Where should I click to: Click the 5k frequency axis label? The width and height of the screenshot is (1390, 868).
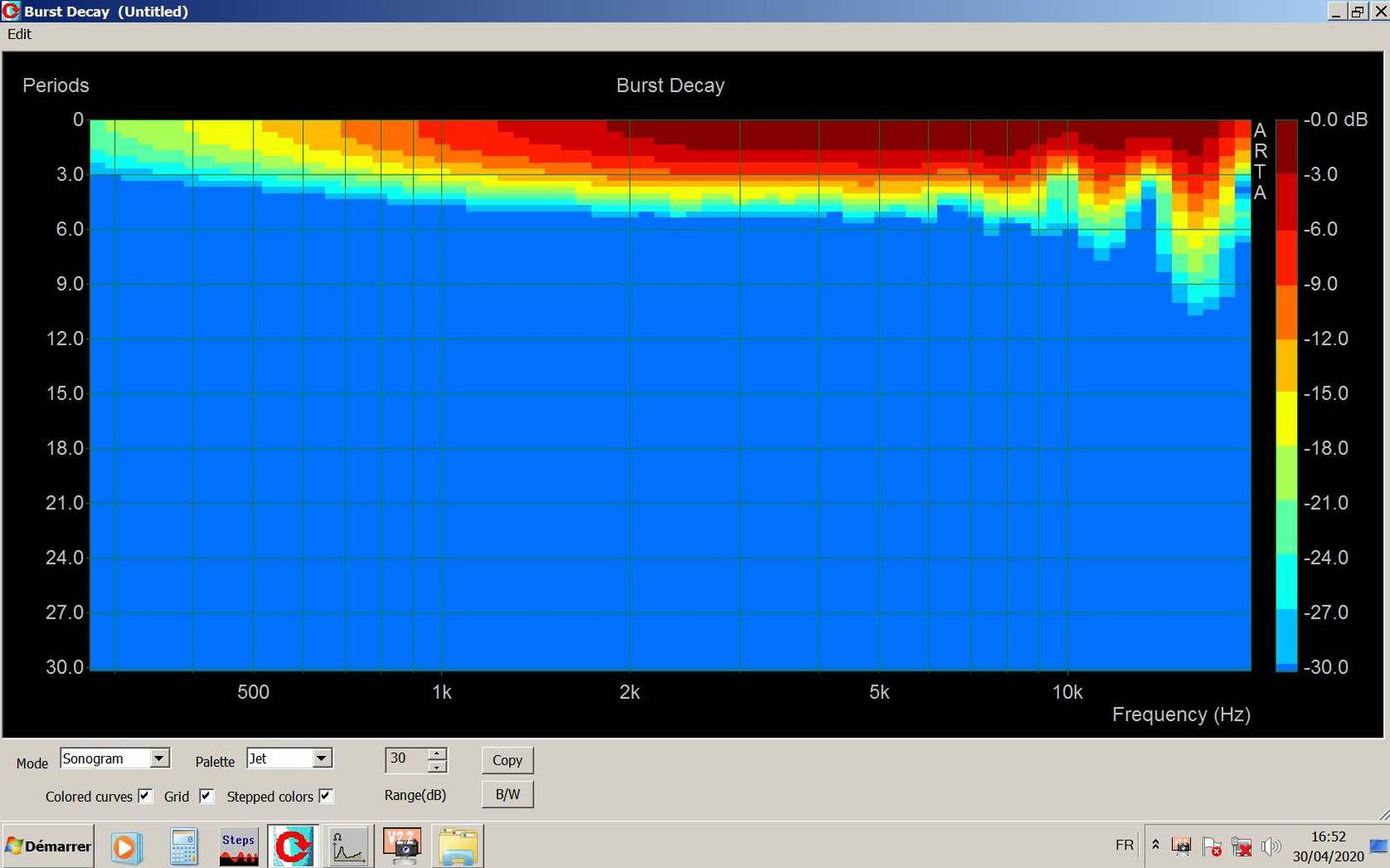[879, 692]
